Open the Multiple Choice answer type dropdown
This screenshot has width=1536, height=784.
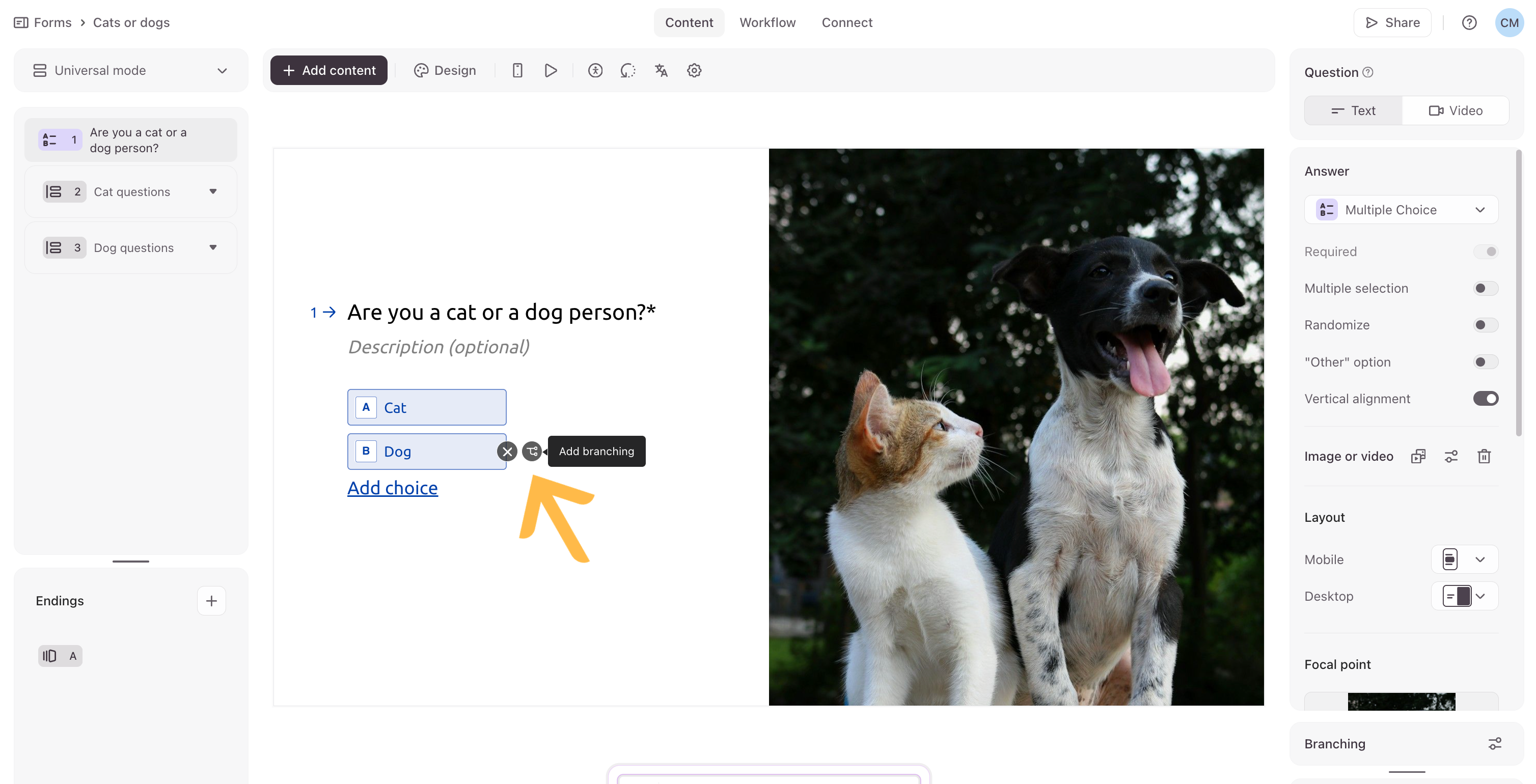tap(1401, 210)
